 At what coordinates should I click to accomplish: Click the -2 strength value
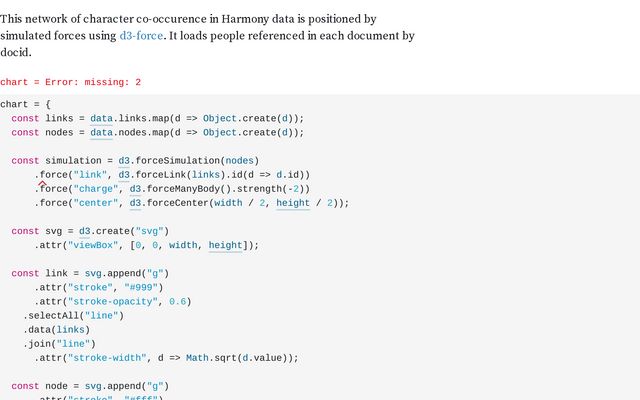pos(292,188)
